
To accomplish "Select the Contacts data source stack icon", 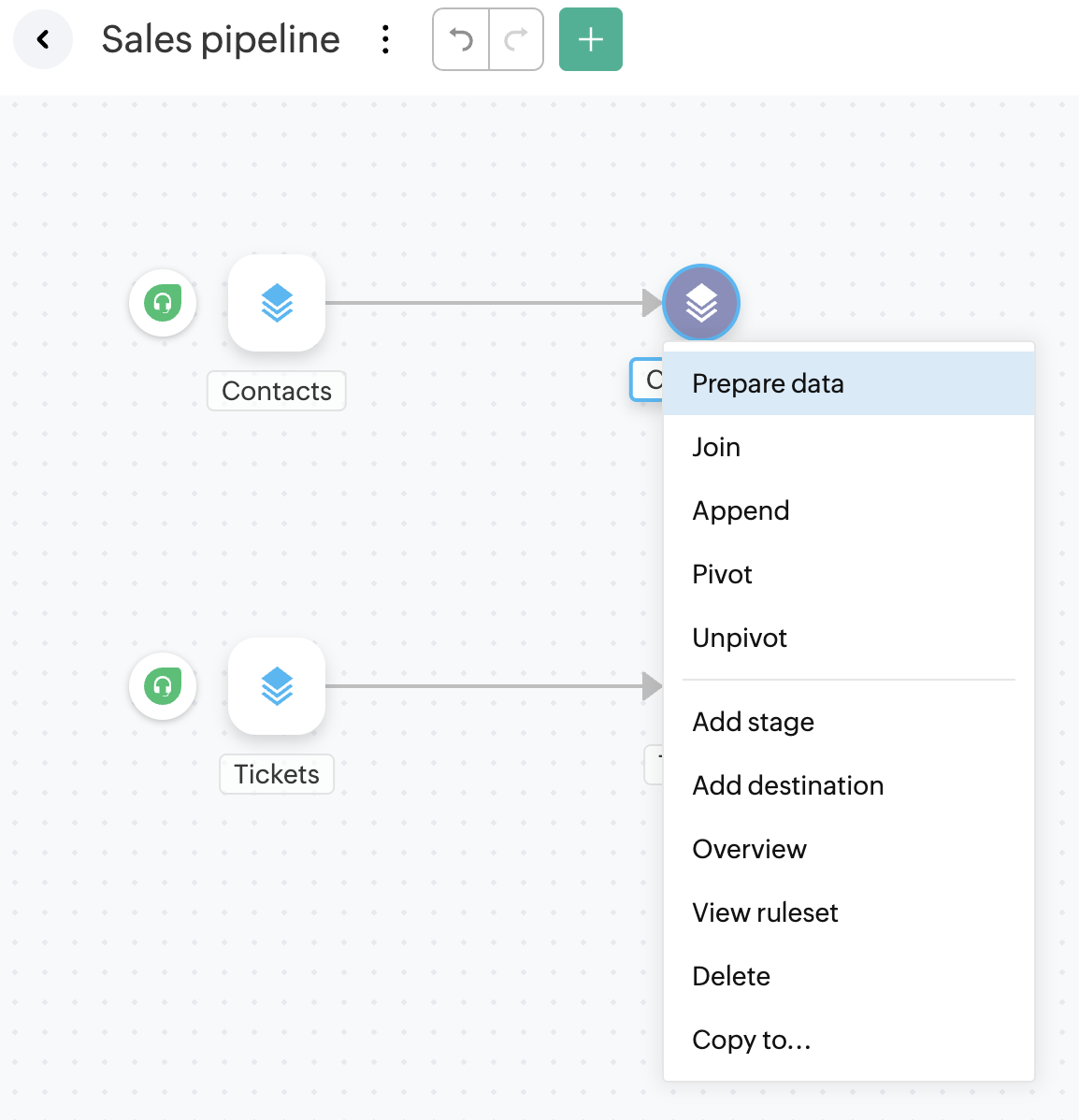I will click(x=277, y=303).
